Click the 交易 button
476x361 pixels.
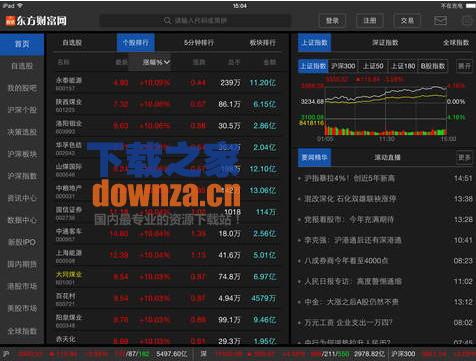click(407, 21)
